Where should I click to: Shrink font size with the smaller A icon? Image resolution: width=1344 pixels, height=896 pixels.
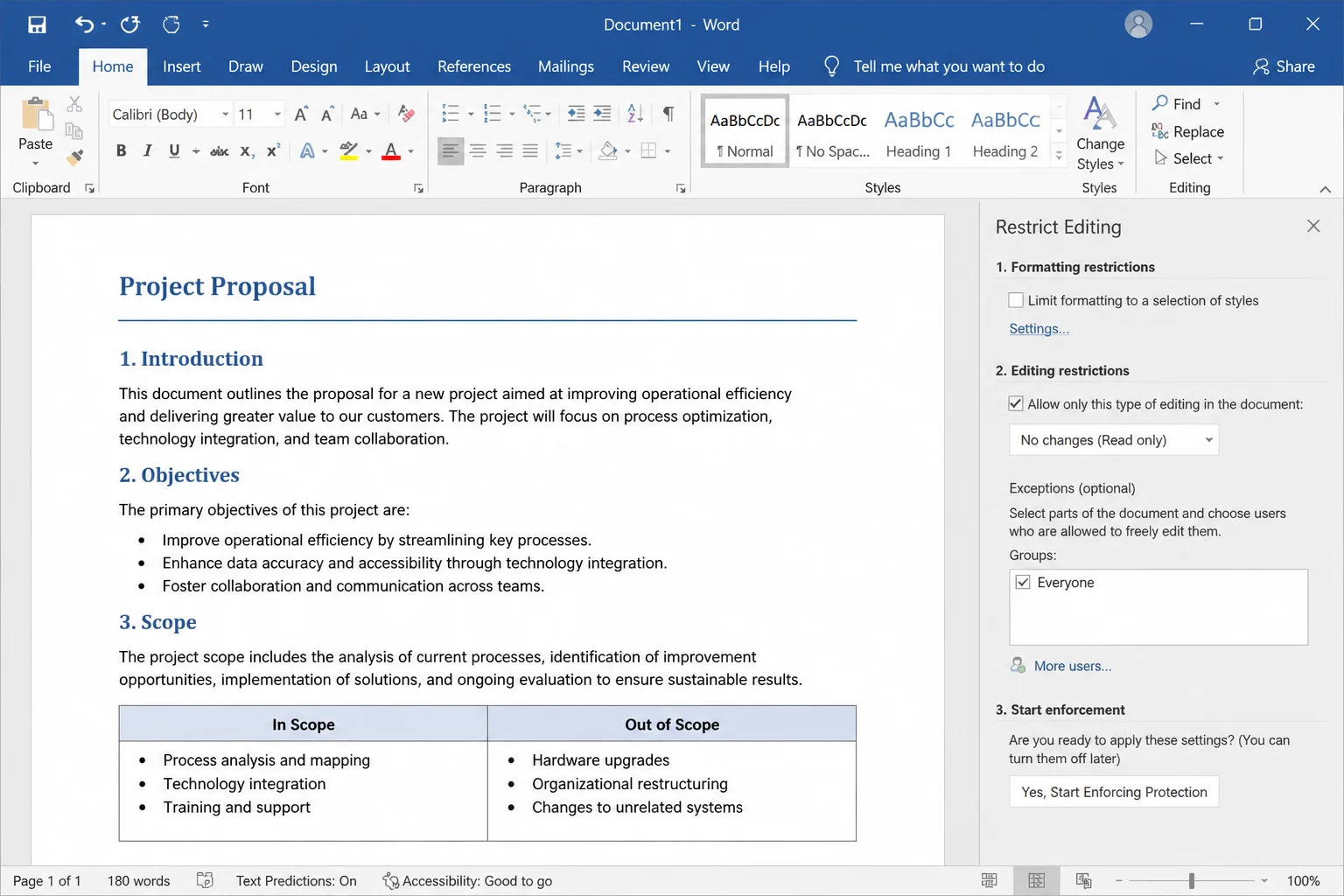(327, 114)
